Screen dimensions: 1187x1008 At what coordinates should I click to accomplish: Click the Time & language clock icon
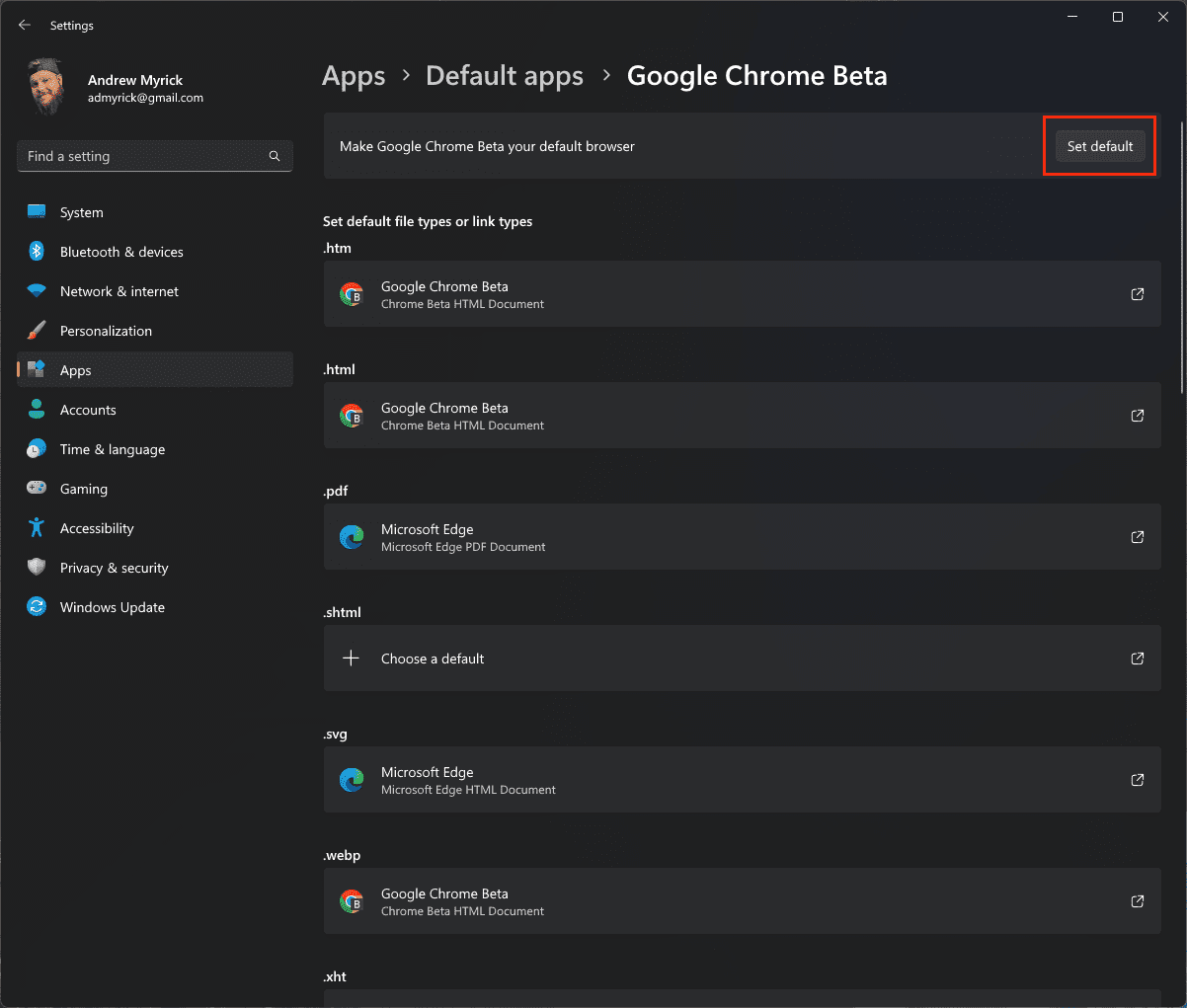point(37,449)
